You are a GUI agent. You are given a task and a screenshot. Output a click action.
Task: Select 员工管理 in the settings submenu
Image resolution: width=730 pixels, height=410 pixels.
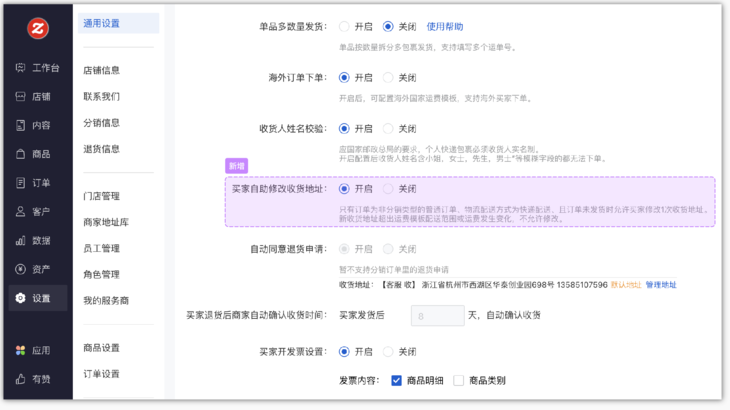(101, 248)
